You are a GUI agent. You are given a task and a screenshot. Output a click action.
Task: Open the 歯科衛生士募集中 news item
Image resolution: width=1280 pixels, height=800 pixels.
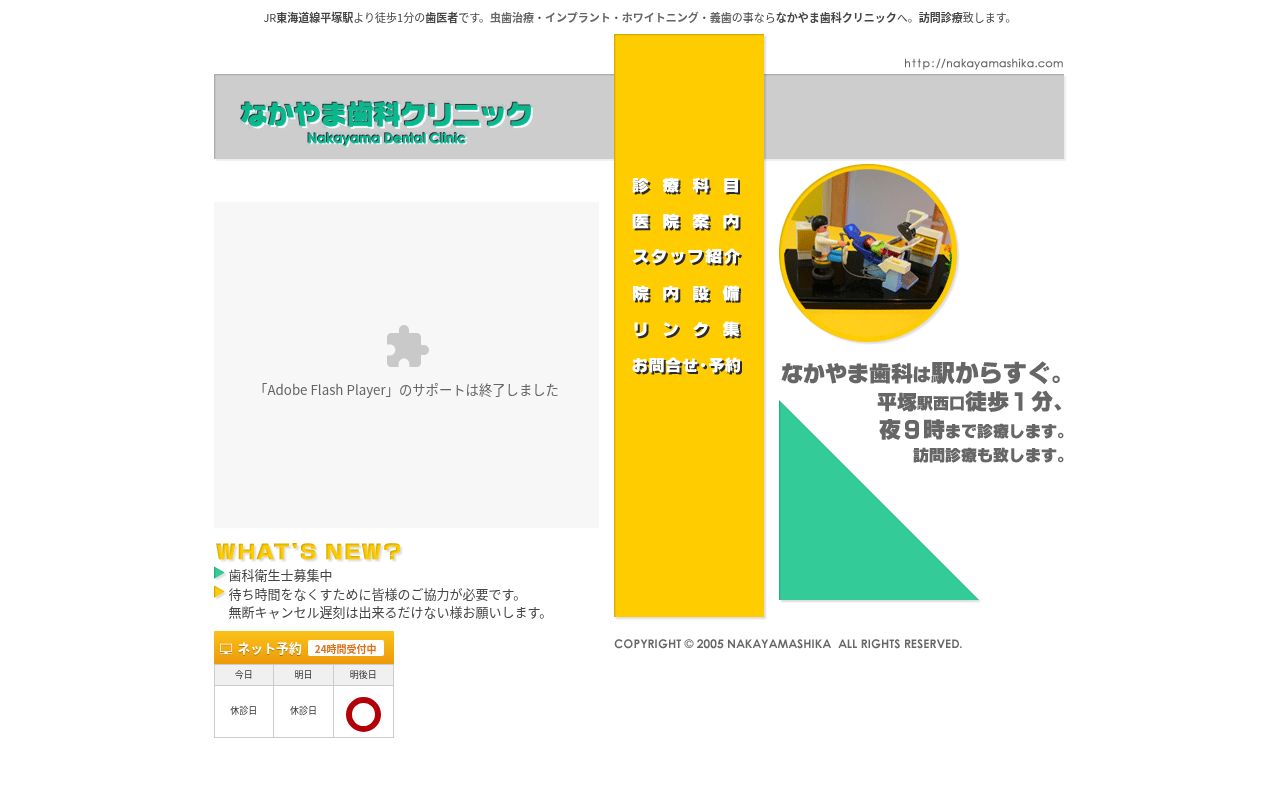[281, 576]
